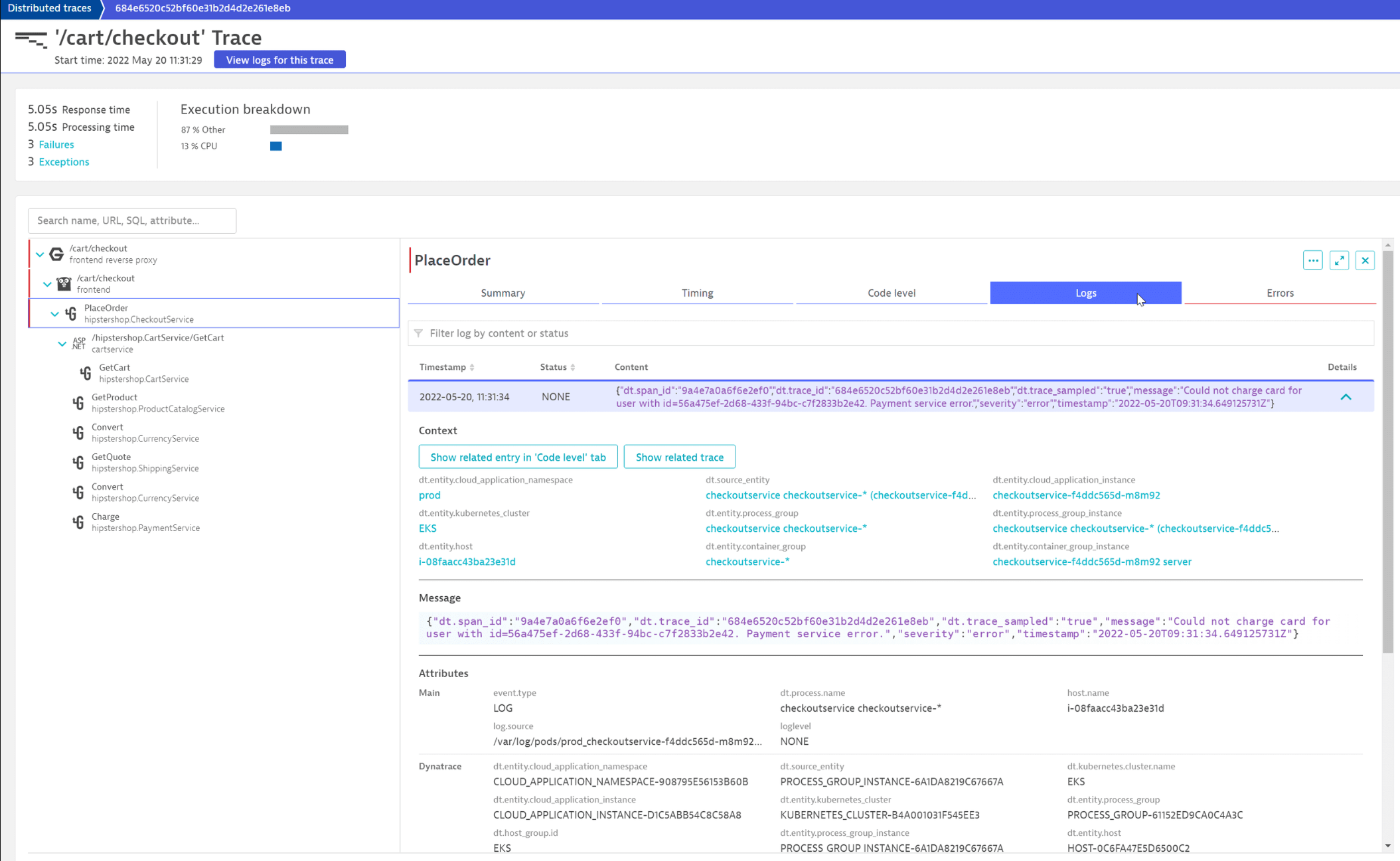Collapse the expanded log entry details chevron
Image resolution: width=1400 pixels, height=861 pixels.
1346,396
